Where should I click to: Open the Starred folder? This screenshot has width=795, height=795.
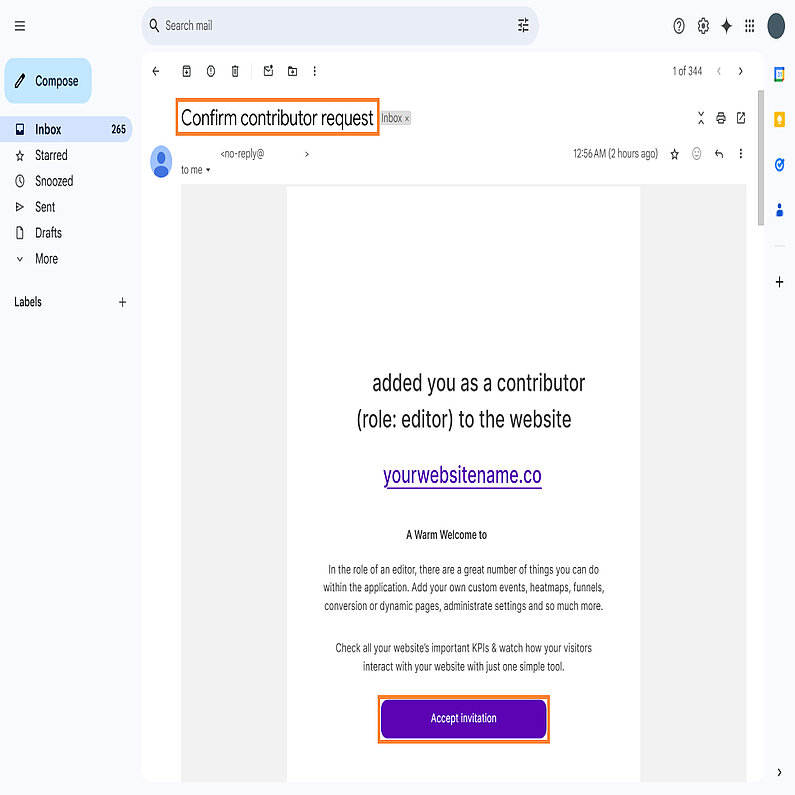(x=51, y=155)
